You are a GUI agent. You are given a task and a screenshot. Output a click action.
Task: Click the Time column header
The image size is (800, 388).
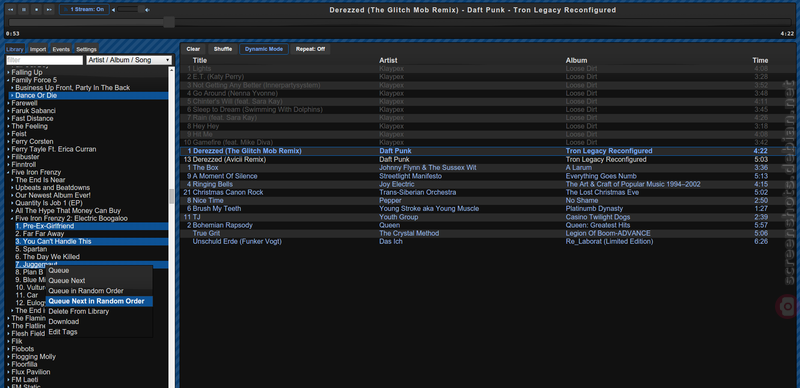click(x=760, y=60)
